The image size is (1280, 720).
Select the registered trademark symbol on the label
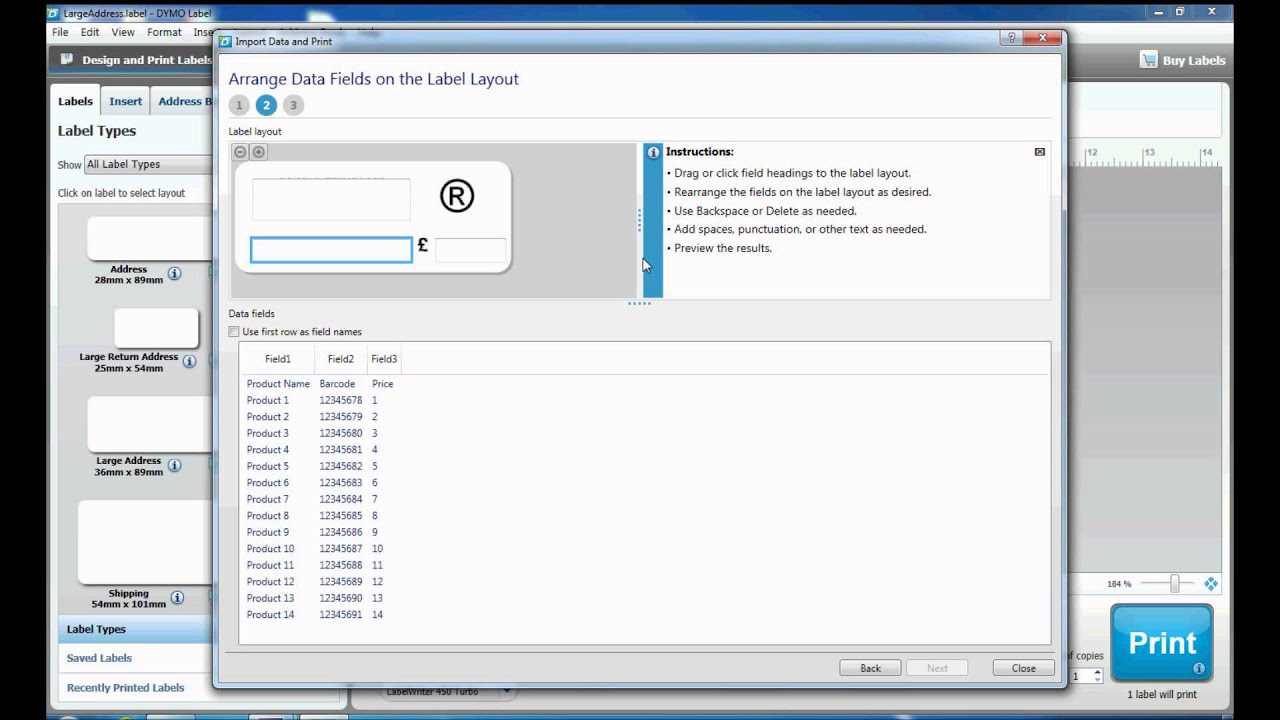click(457, 196)
